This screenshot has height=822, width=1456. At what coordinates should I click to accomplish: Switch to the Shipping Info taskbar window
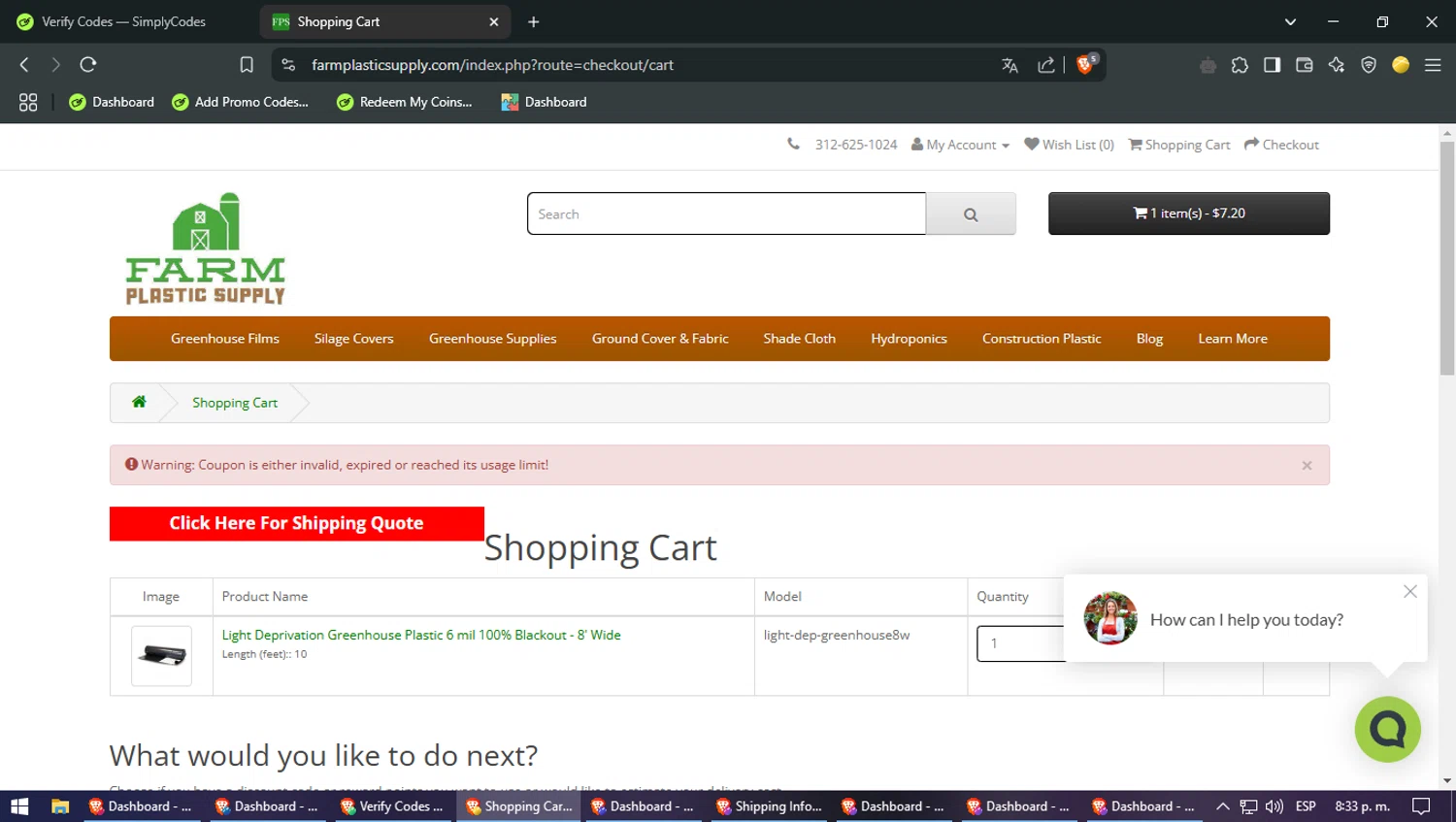click(x=769, y=806)
